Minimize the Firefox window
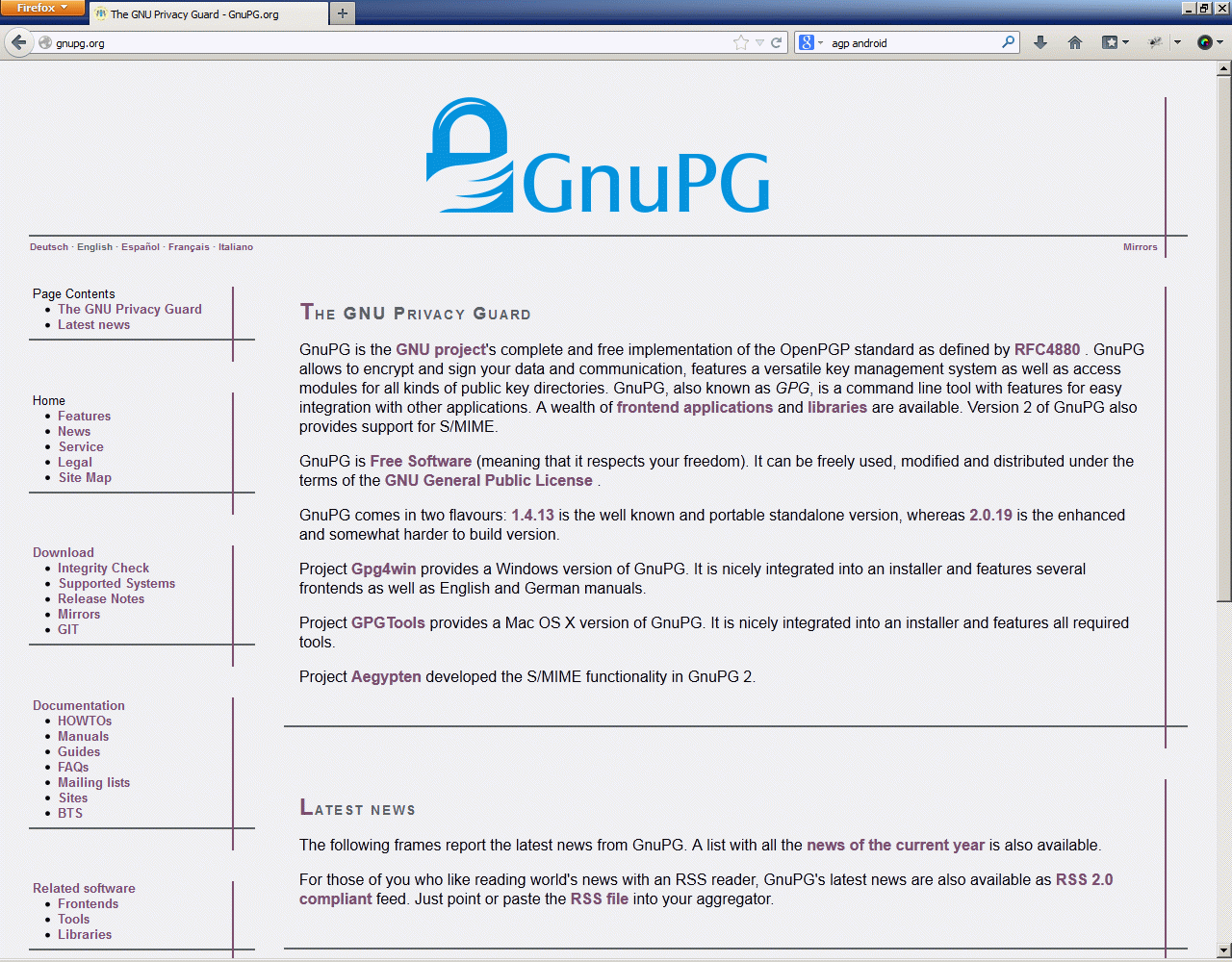 click(x=1189, y=8)
